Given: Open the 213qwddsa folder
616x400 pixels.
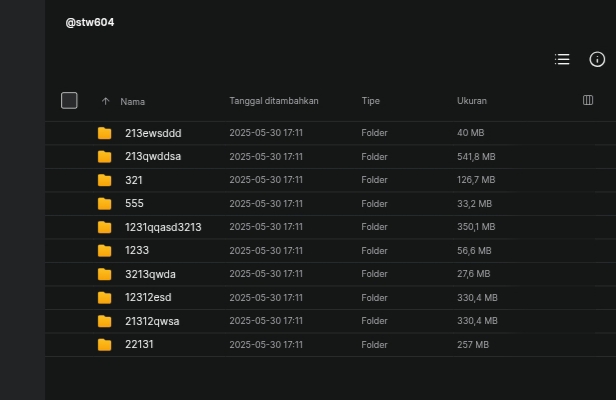Looking at the screenshot, I should (x=153, y=156).
